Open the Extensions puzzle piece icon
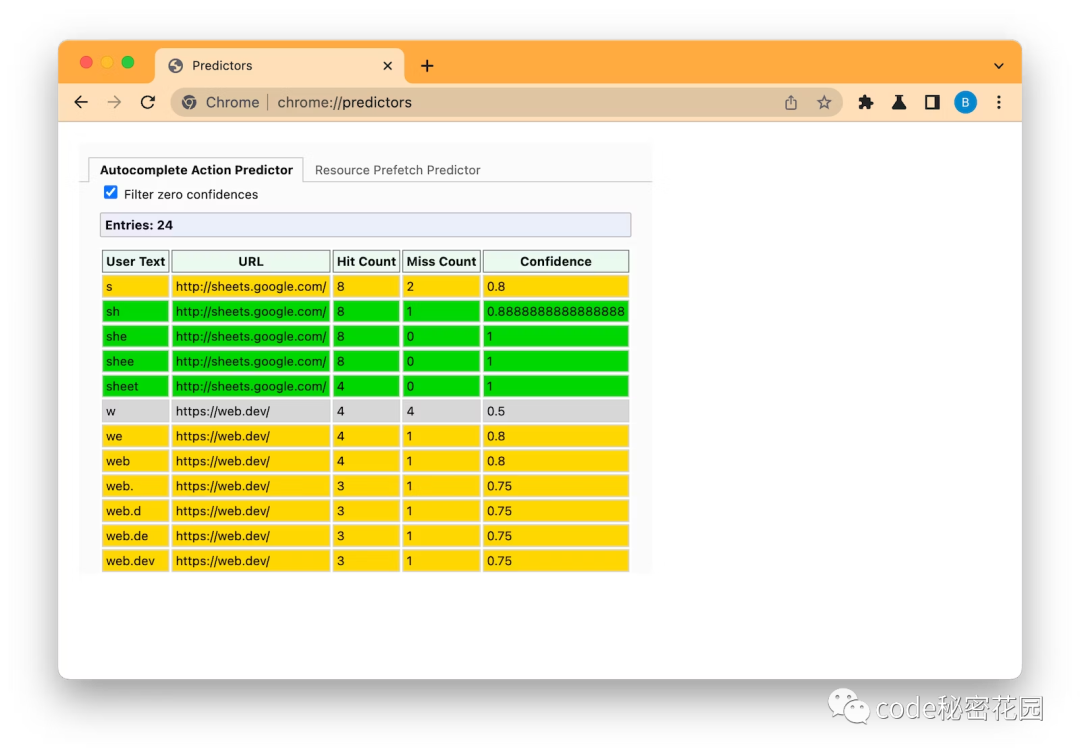This screenshot has height=756, width=1080. coord(866,102)
